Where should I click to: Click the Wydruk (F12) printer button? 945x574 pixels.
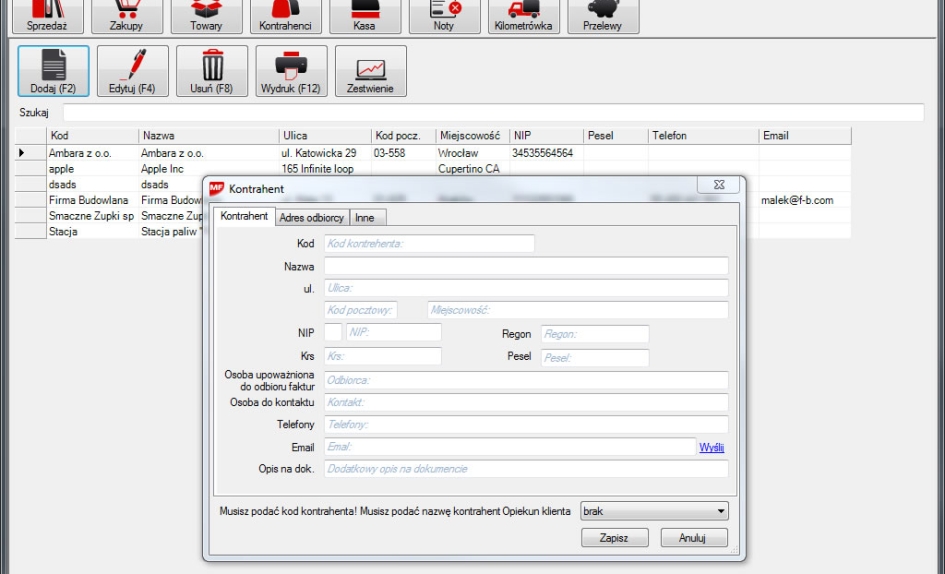[291, 71]
